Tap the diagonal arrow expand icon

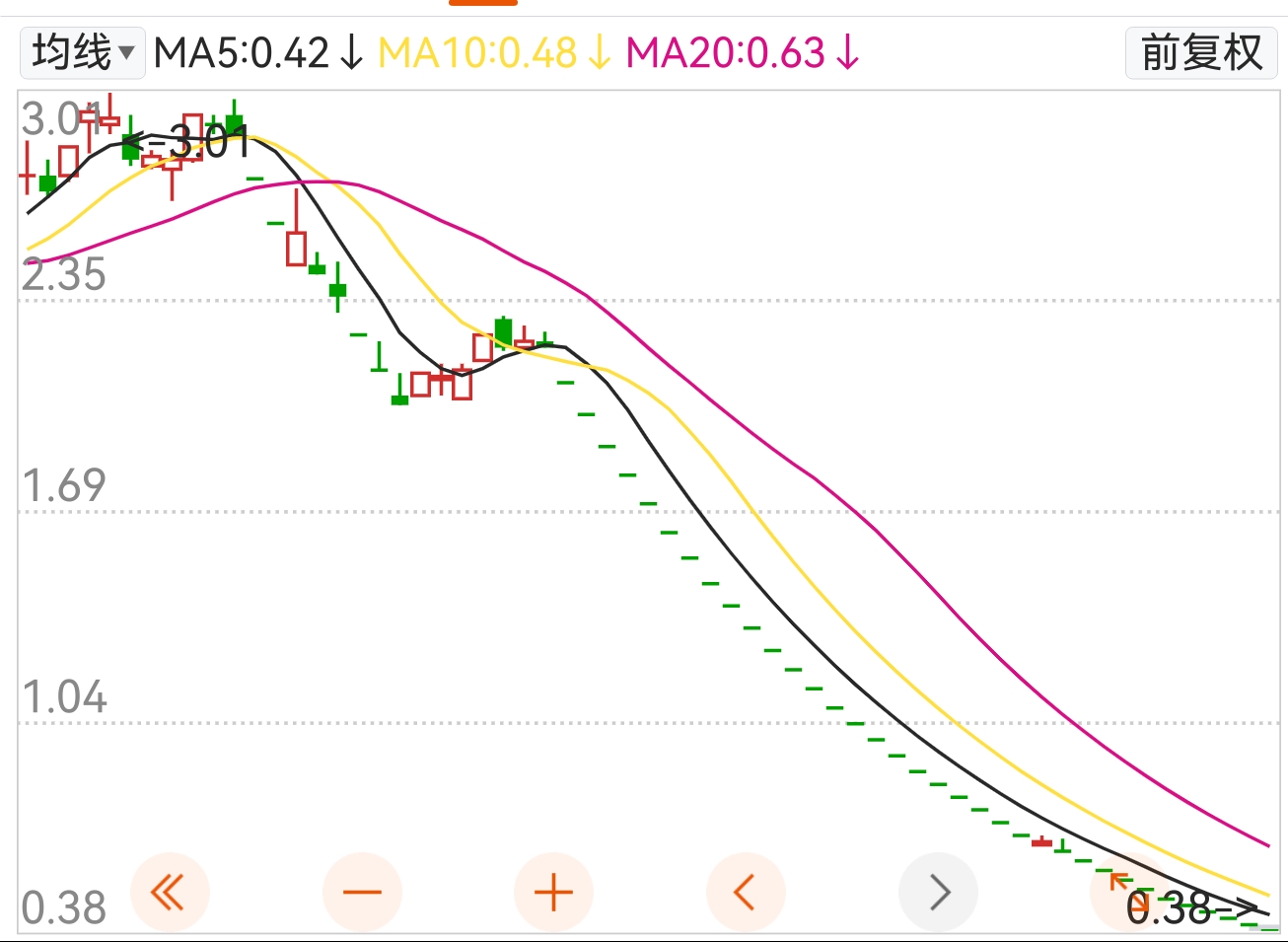click(x=1129, y=893)
